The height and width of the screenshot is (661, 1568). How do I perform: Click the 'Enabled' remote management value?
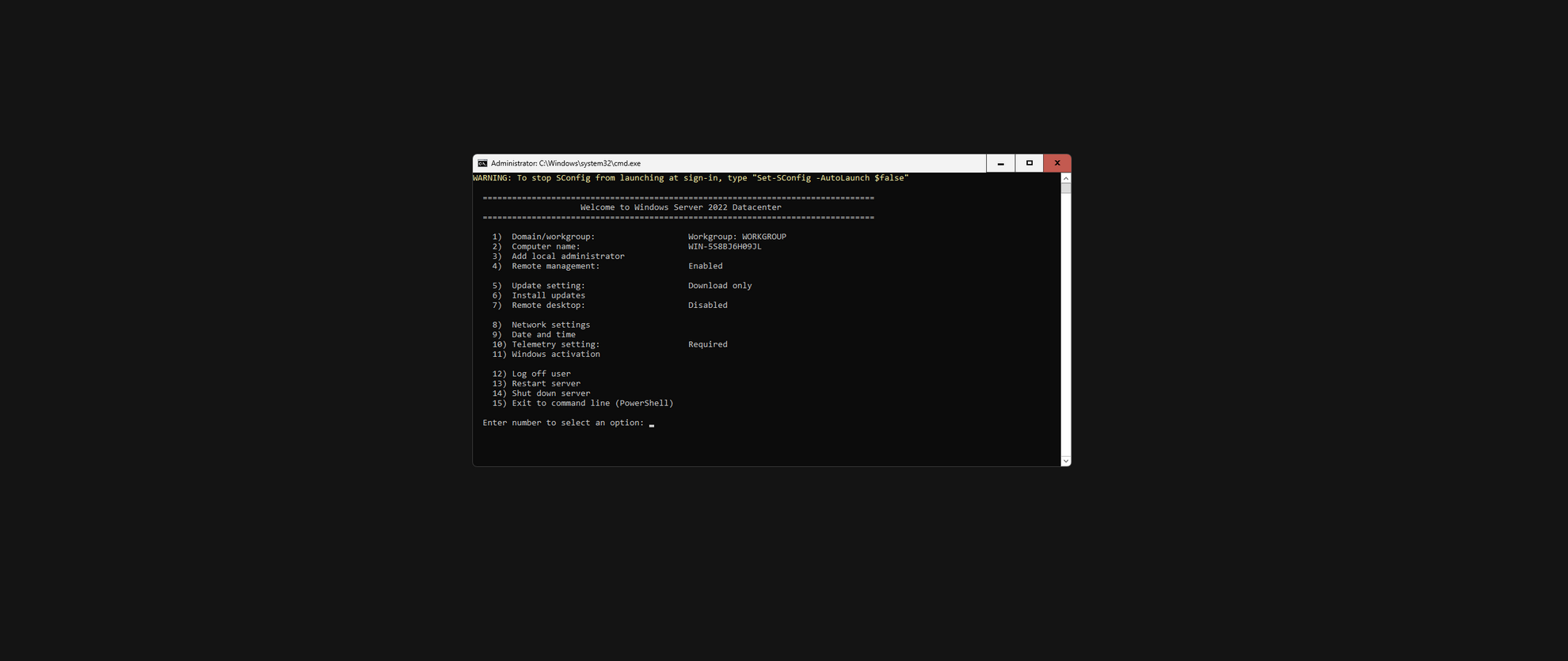click(x=705, y=266)
